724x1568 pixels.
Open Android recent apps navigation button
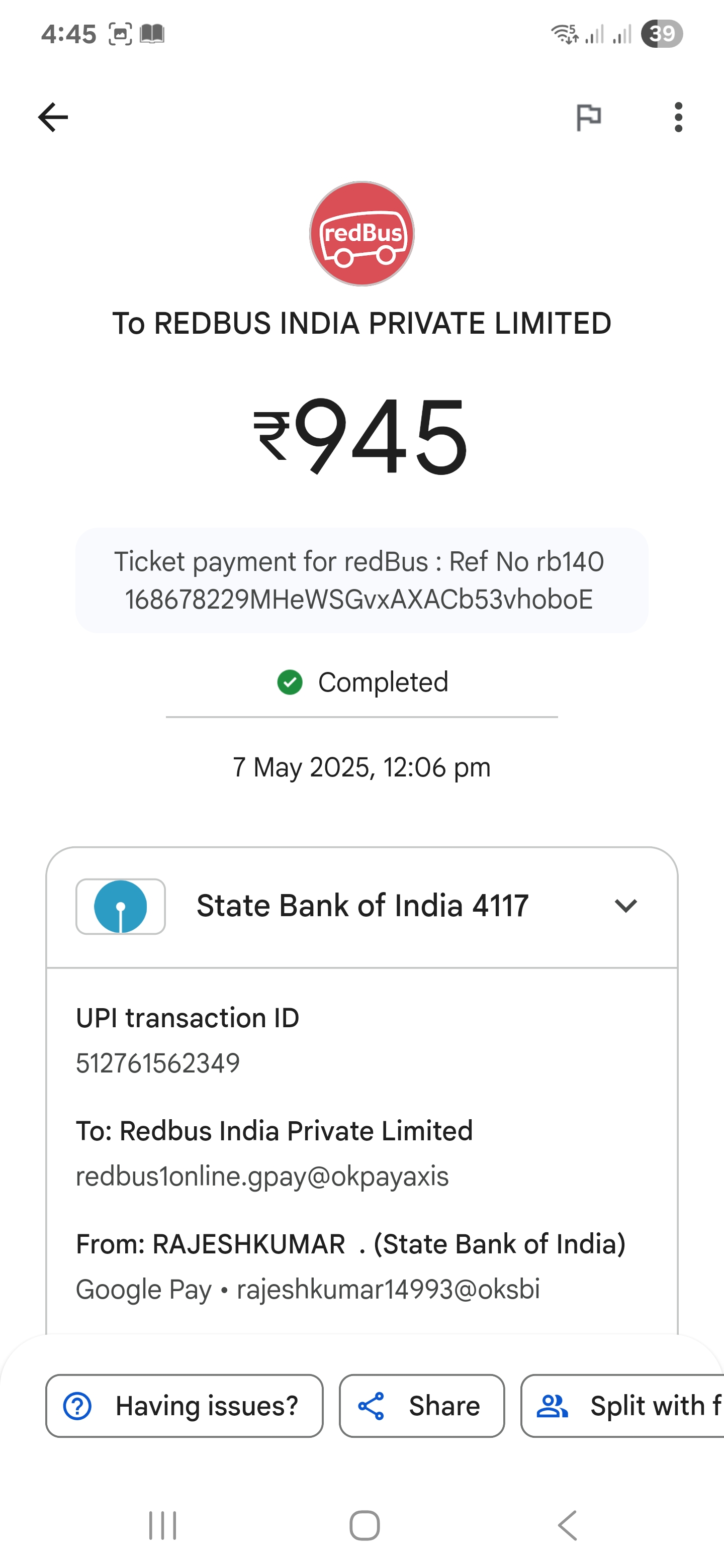click(162, 1525)
